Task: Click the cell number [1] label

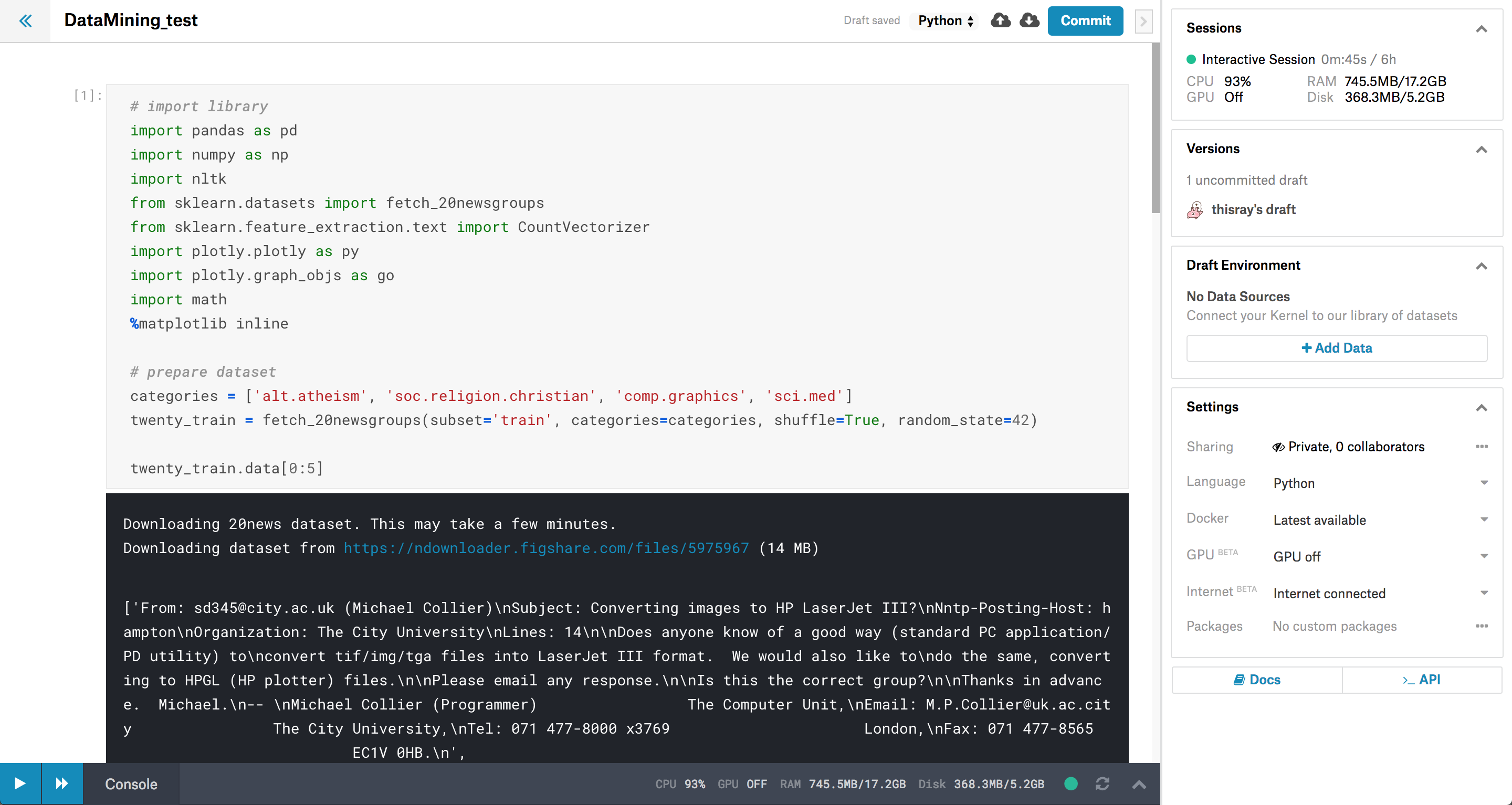Action: coord(88,95)
